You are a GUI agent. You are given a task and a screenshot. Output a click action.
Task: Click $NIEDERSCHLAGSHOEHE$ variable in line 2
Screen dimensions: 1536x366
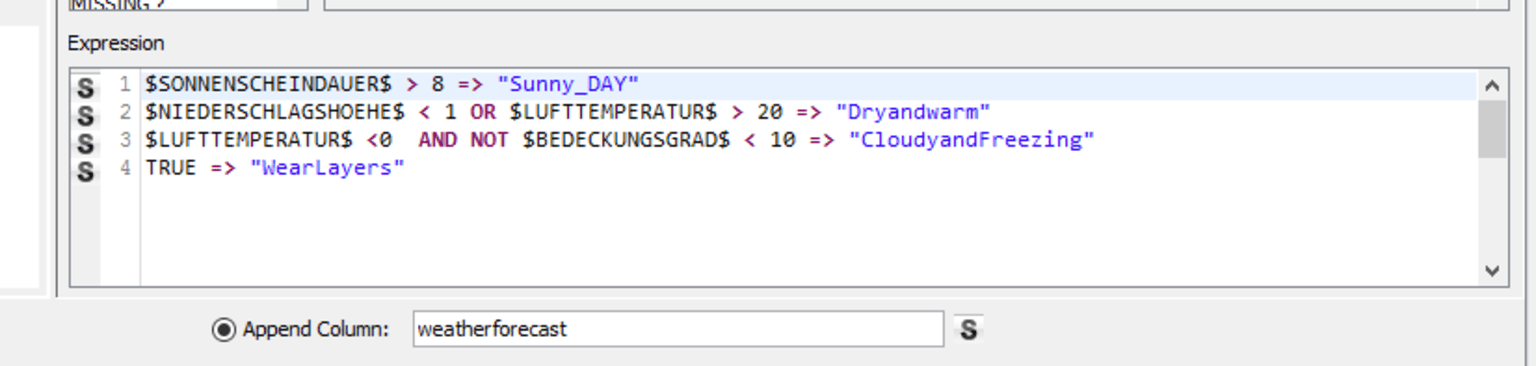(x=275, y=112)
